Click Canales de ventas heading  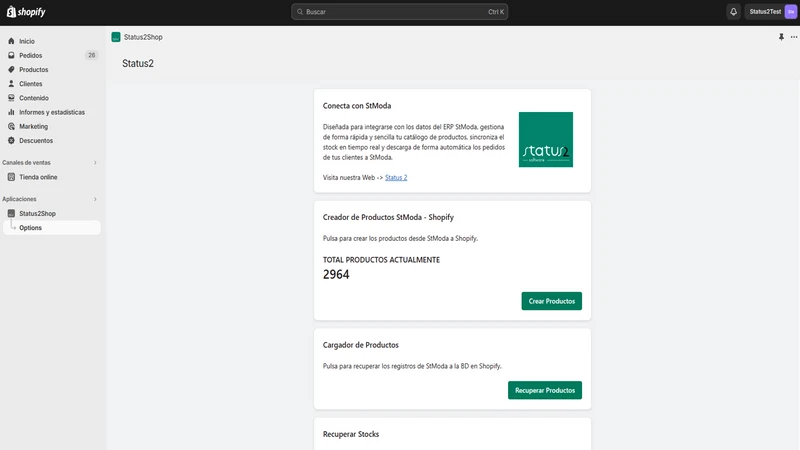27,163
